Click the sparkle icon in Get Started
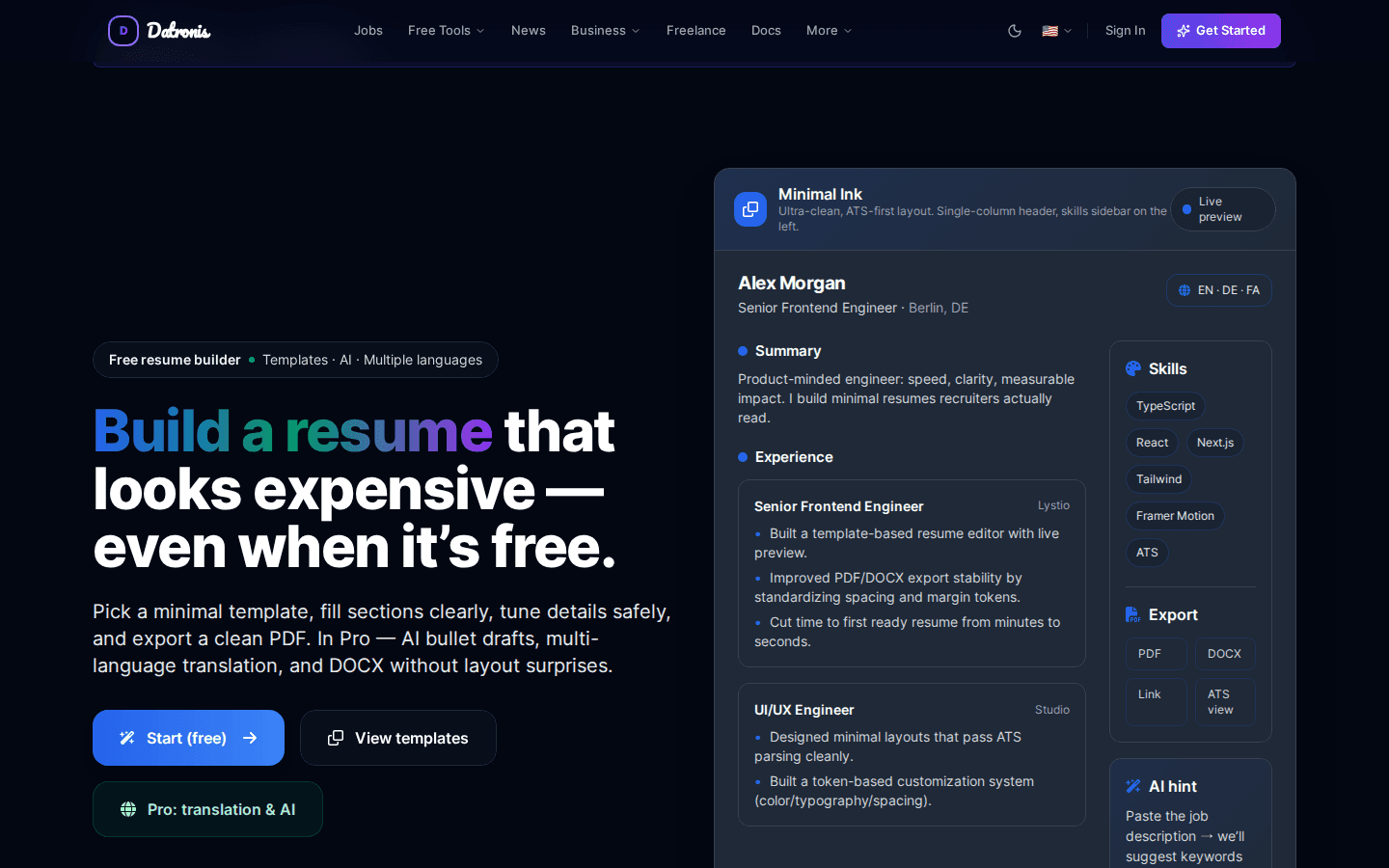This screenshot has height=868, width=1389. click(1184, 31)
